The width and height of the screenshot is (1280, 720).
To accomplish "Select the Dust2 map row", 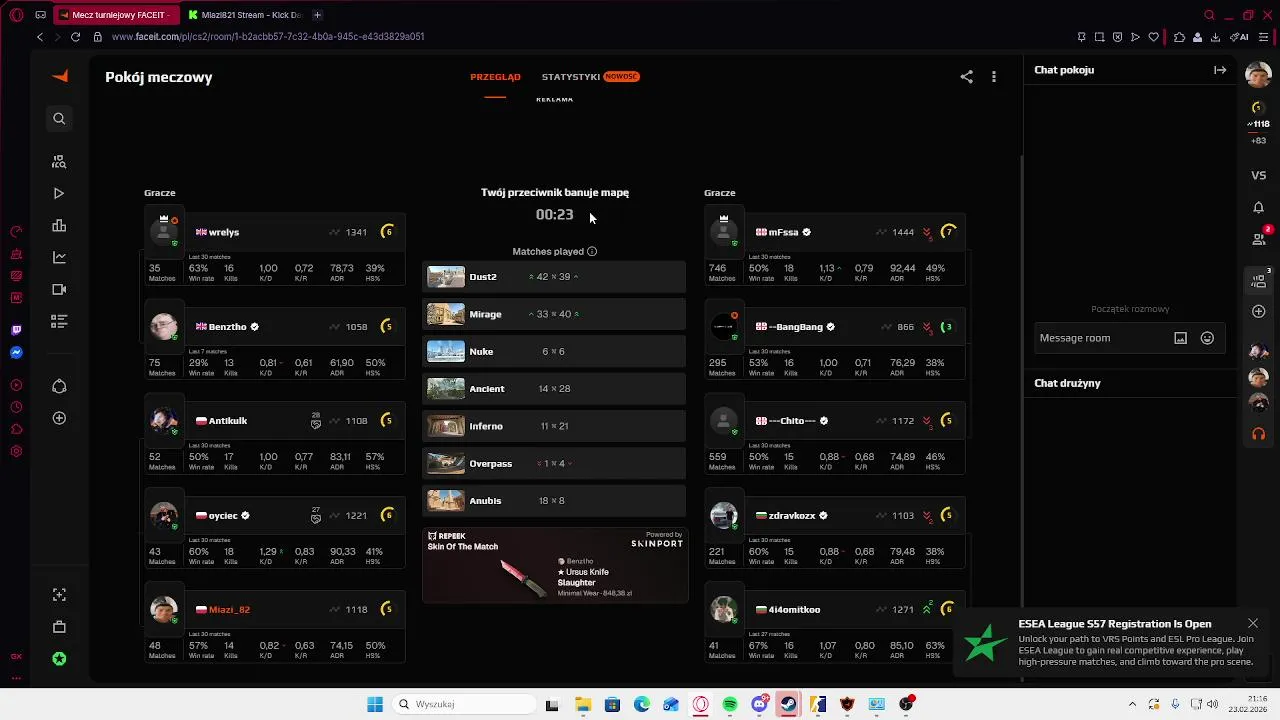I will pos(554,277).
